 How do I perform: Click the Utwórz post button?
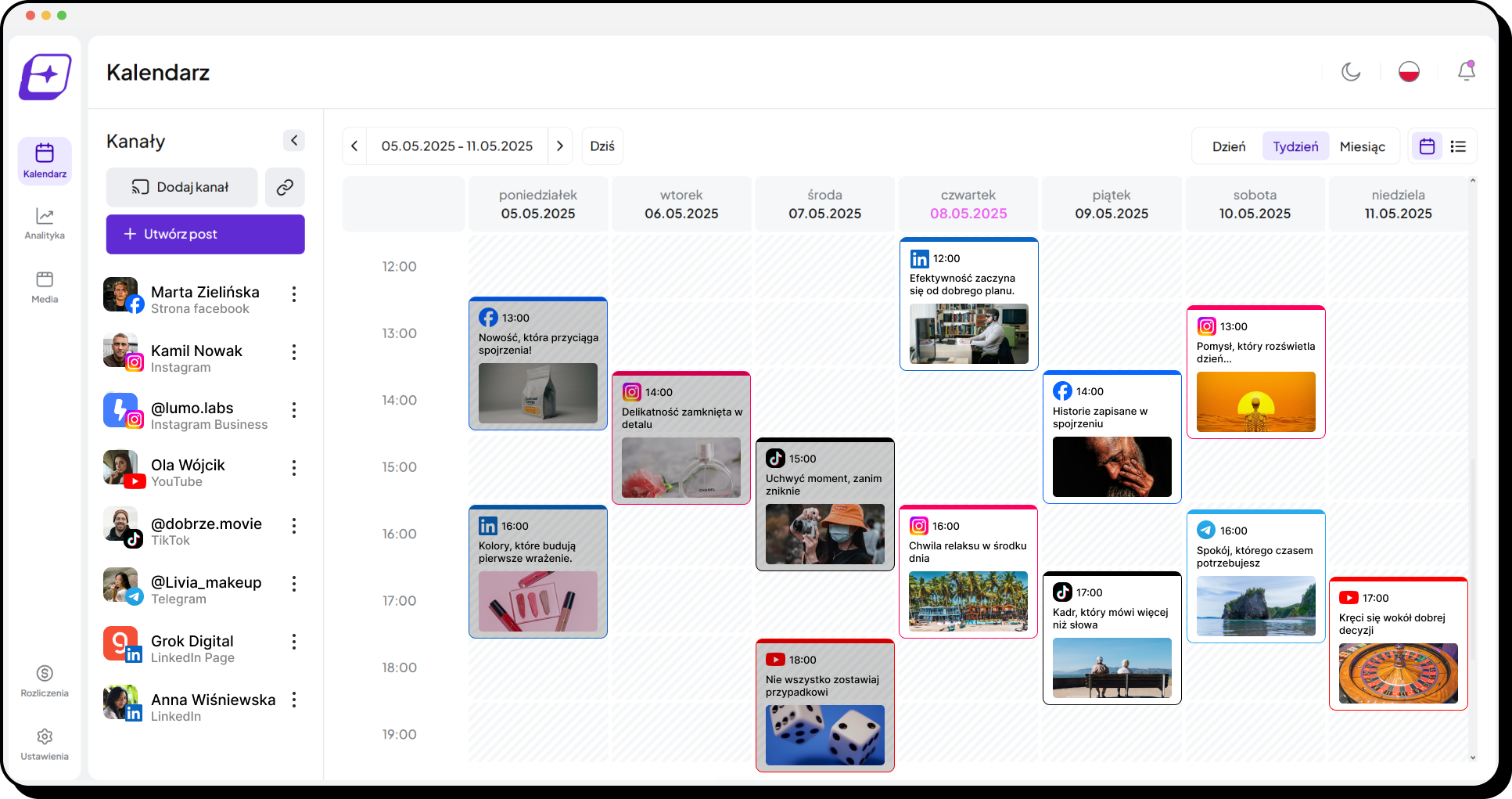point(206,234)
